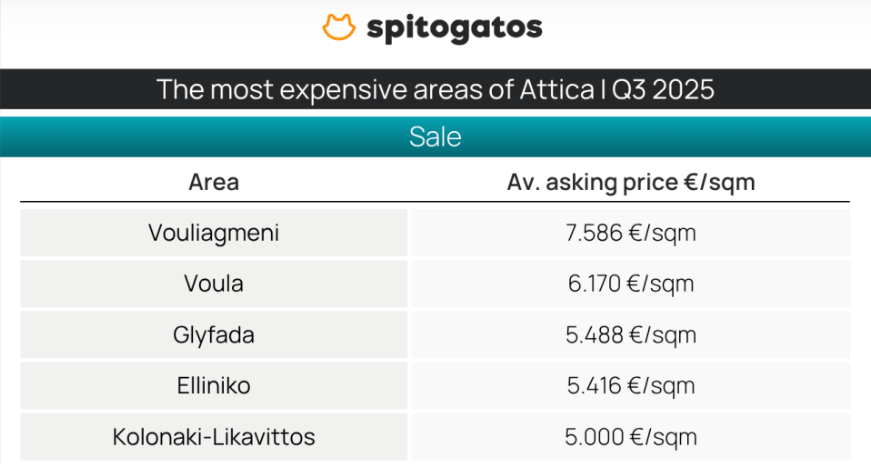Click the 6.170 €/sqm price cell
Viewport: 871px width, 464px height.
630,284
